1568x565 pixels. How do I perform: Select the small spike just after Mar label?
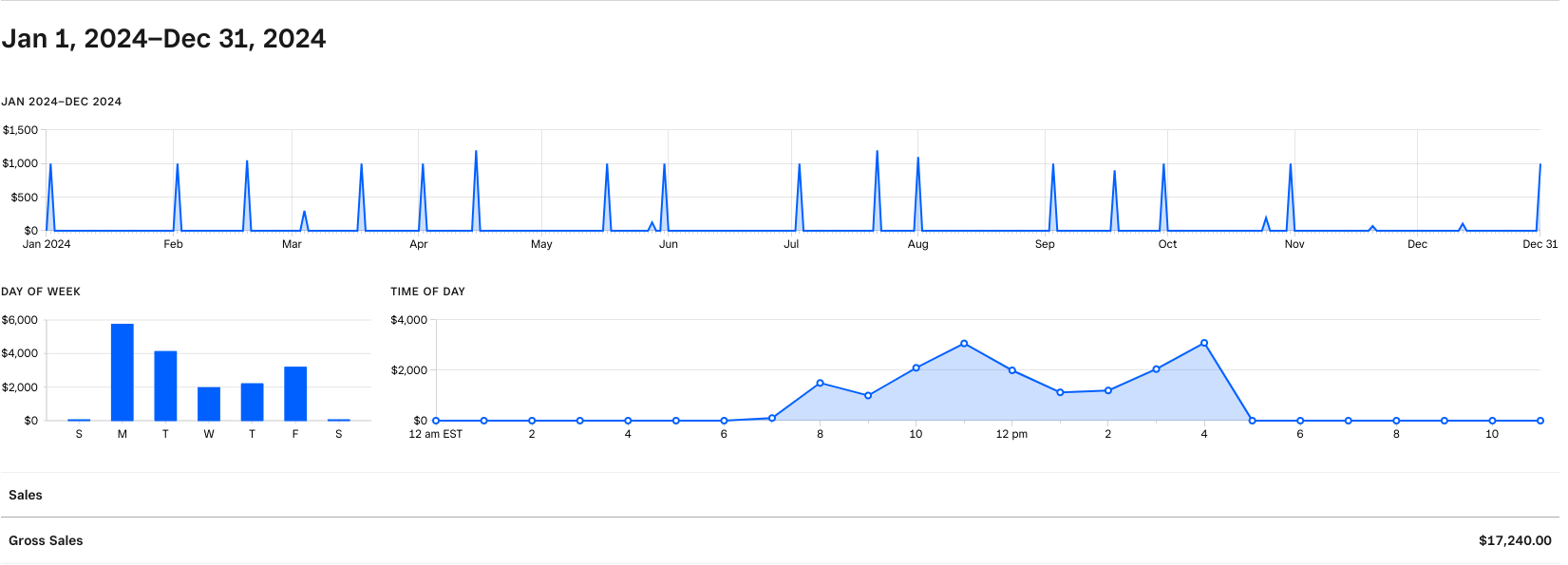tap(304, 213)
